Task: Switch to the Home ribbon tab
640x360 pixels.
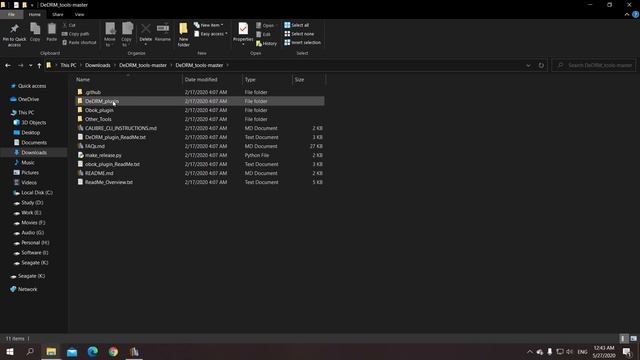Action: coord(34,14)
